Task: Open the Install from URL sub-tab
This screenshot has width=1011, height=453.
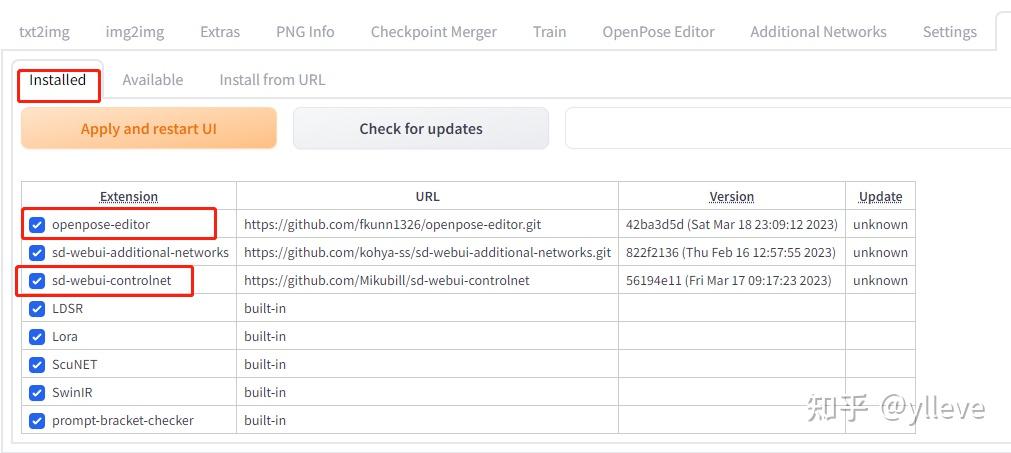Action: (x=272, y=79)
